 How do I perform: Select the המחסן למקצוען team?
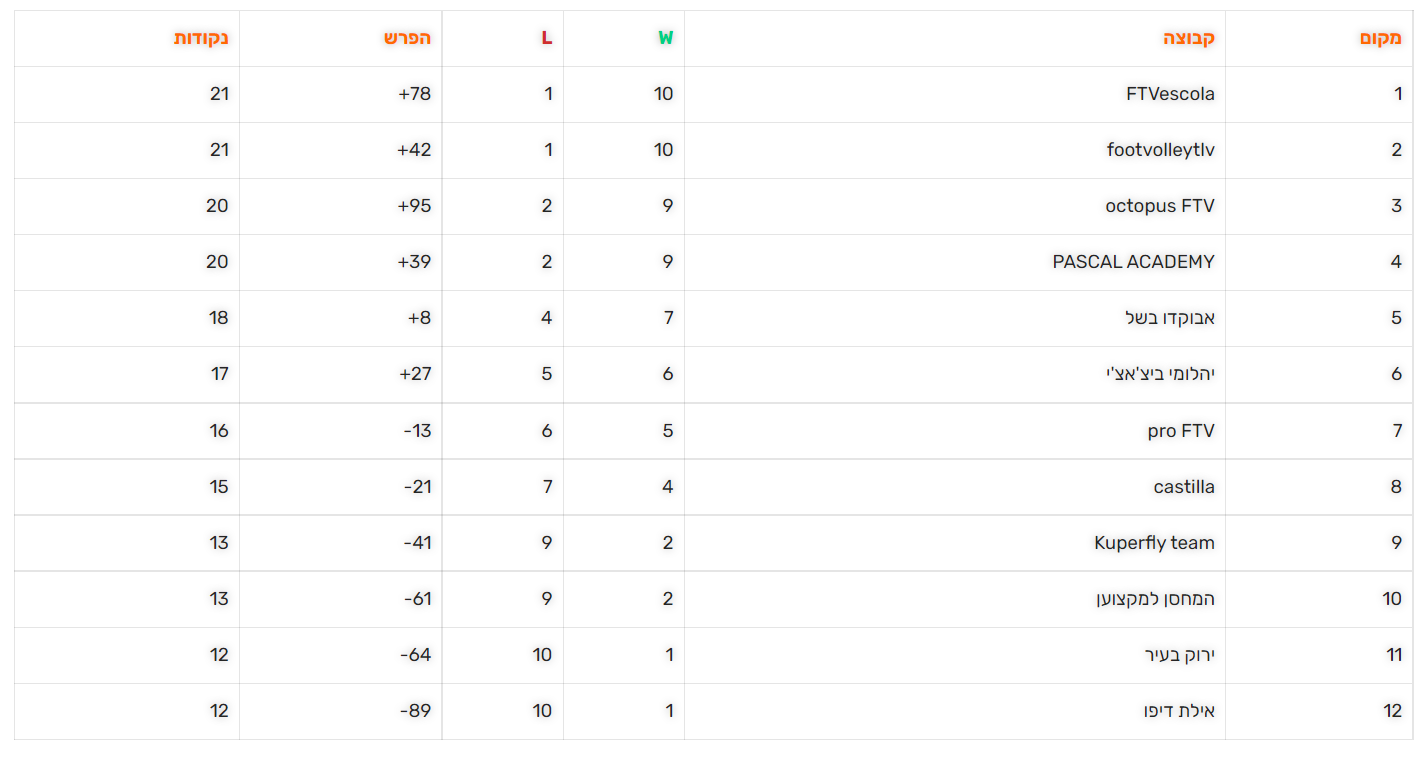point(1155,599)
